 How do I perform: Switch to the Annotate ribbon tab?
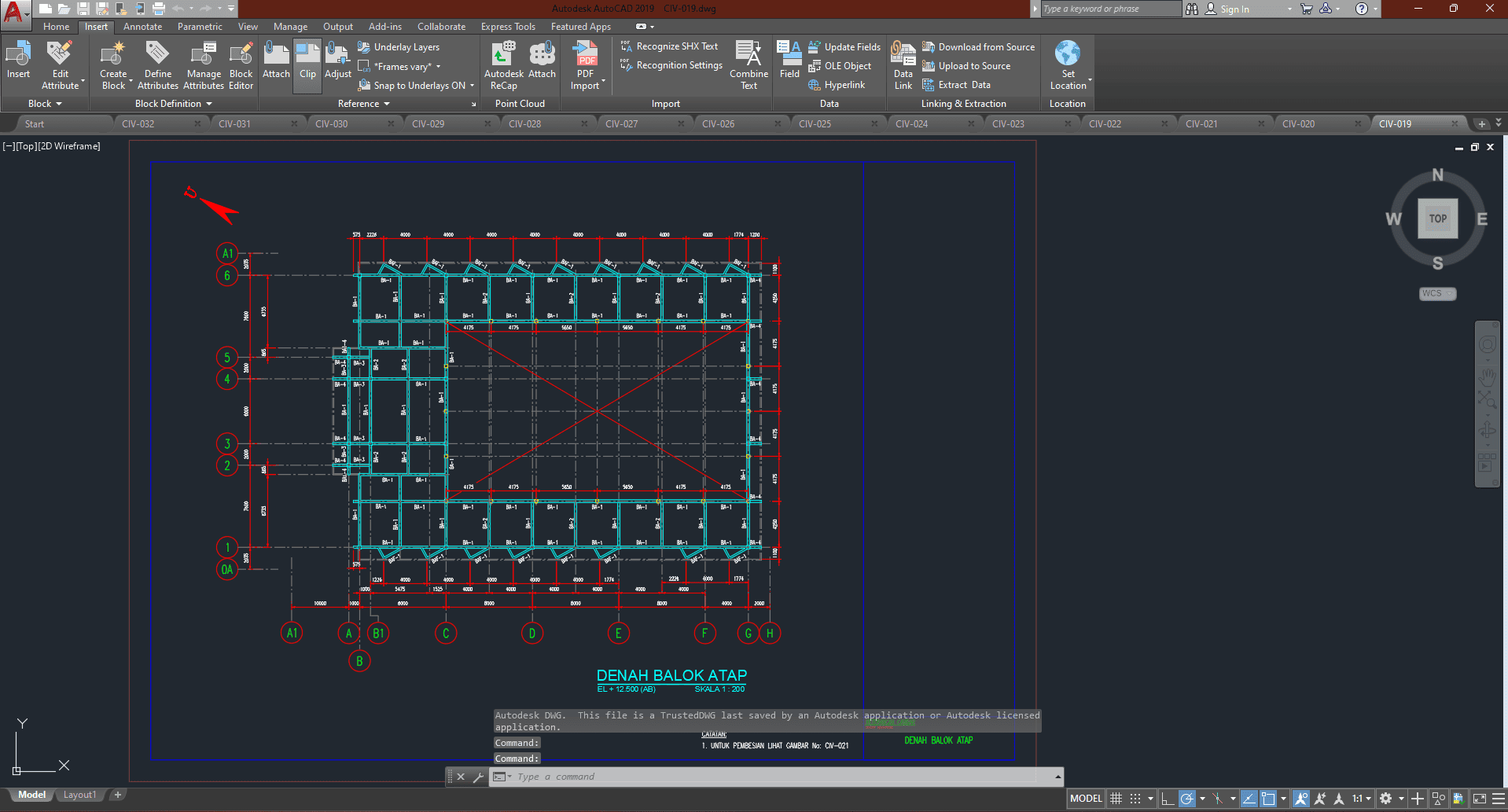(x=142, y=27)
